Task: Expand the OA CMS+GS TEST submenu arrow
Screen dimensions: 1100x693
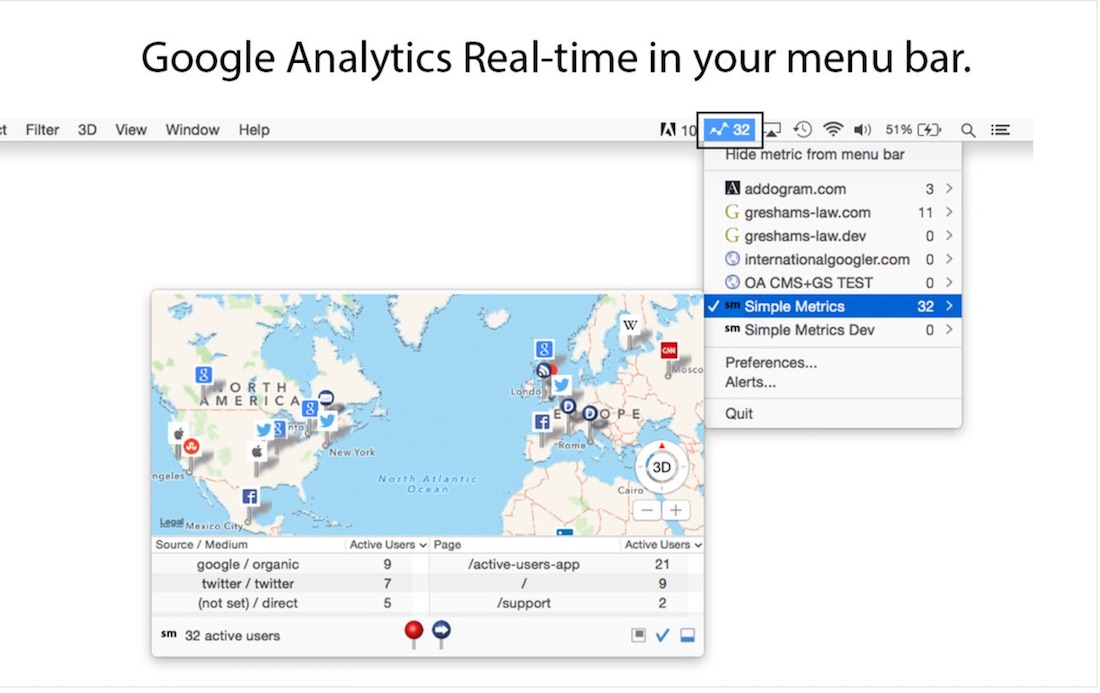Action: 949,283
